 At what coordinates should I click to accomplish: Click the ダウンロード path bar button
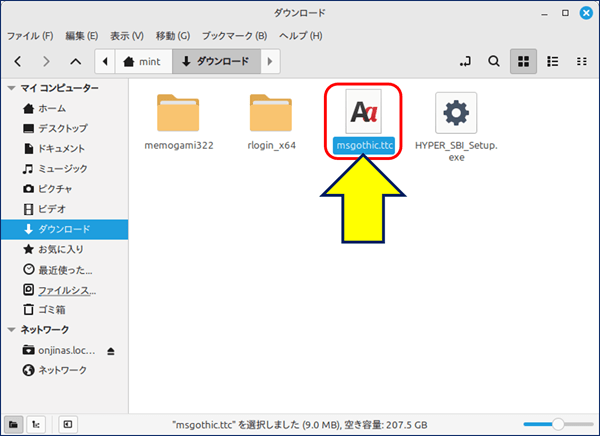point(216,61)
